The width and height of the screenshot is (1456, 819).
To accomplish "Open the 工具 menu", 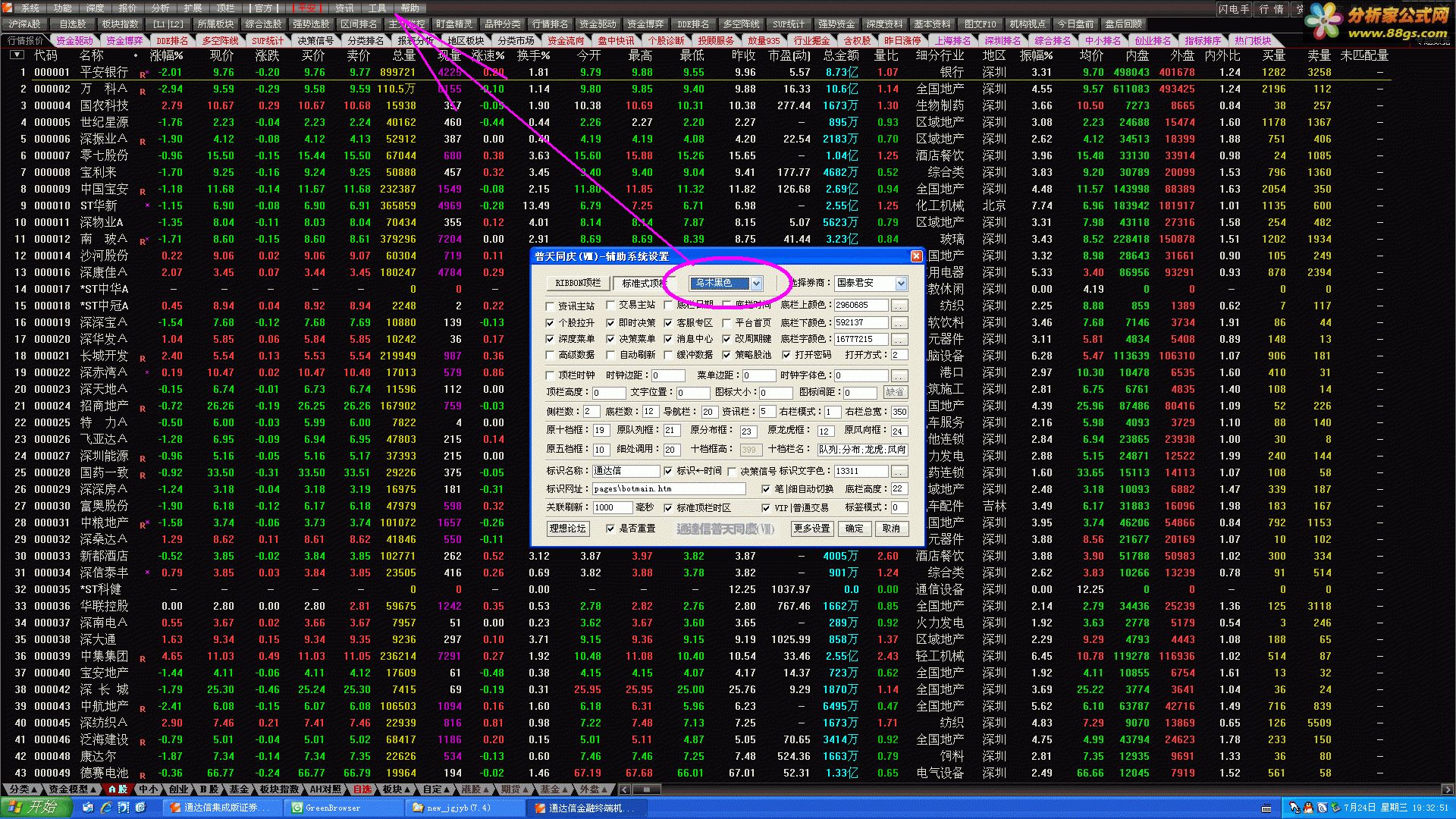I will [378, 8].
